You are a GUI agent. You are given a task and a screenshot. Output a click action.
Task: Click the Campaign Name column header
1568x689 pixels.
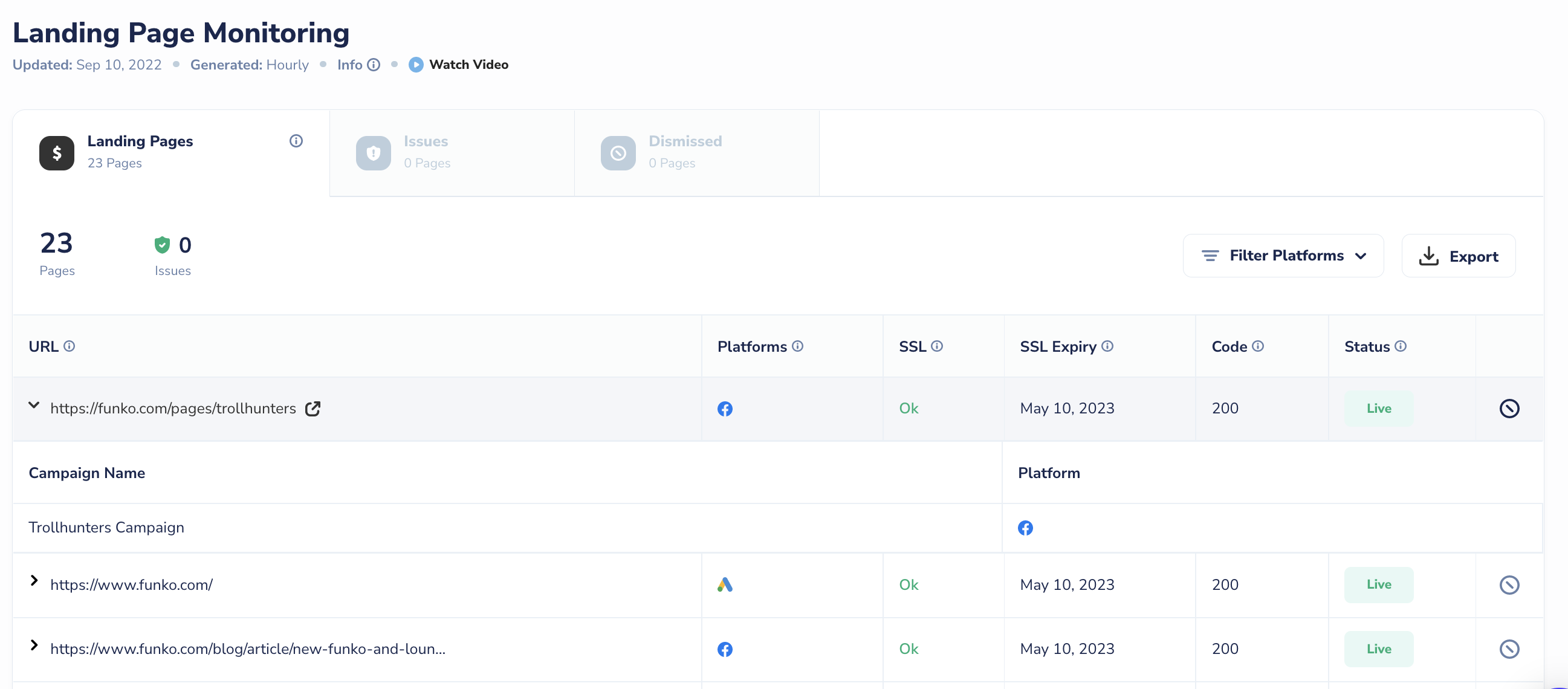click(87, 473)
